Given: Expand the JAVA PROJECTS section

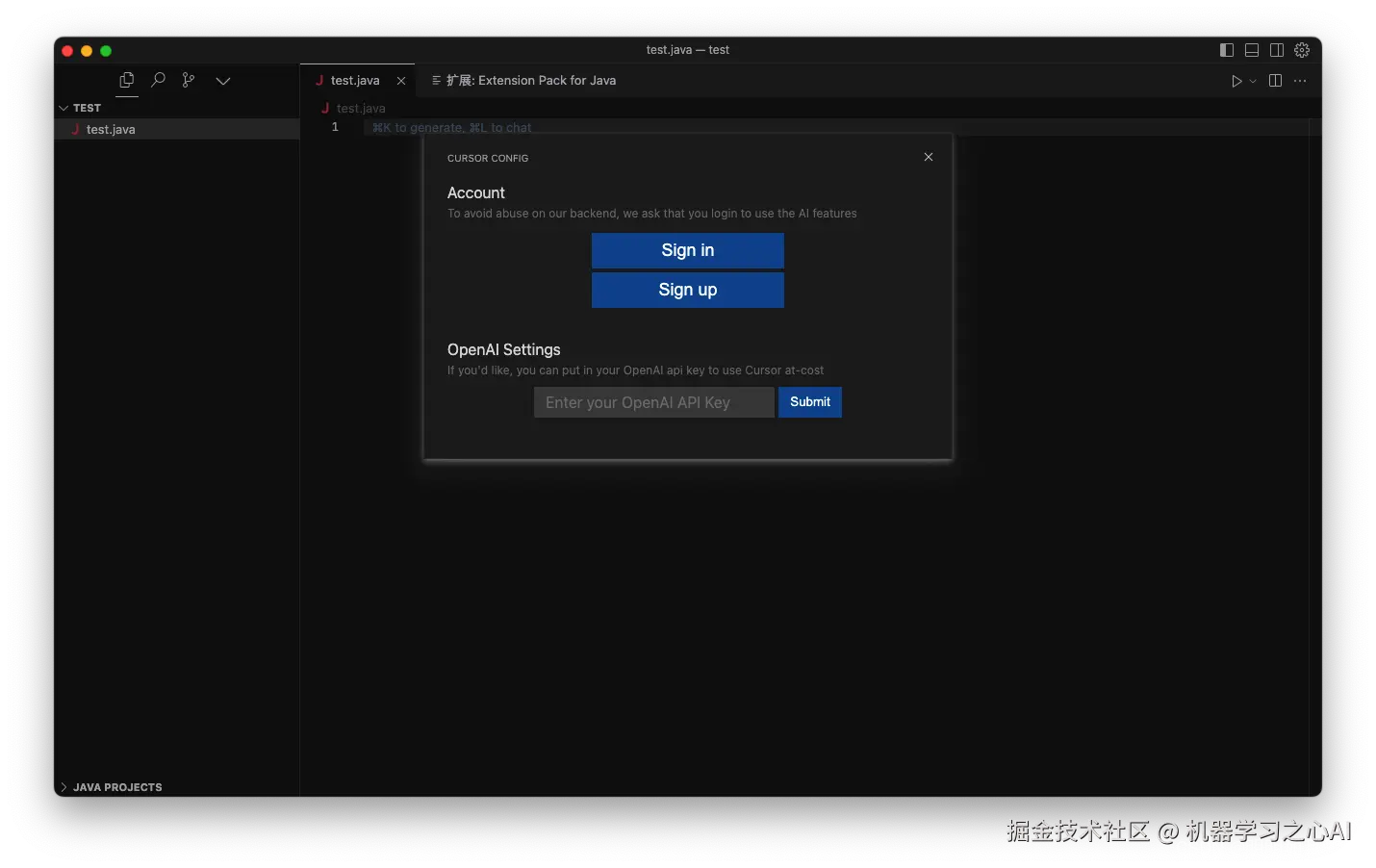Looking at the screenshot, I should click(177, 787).
